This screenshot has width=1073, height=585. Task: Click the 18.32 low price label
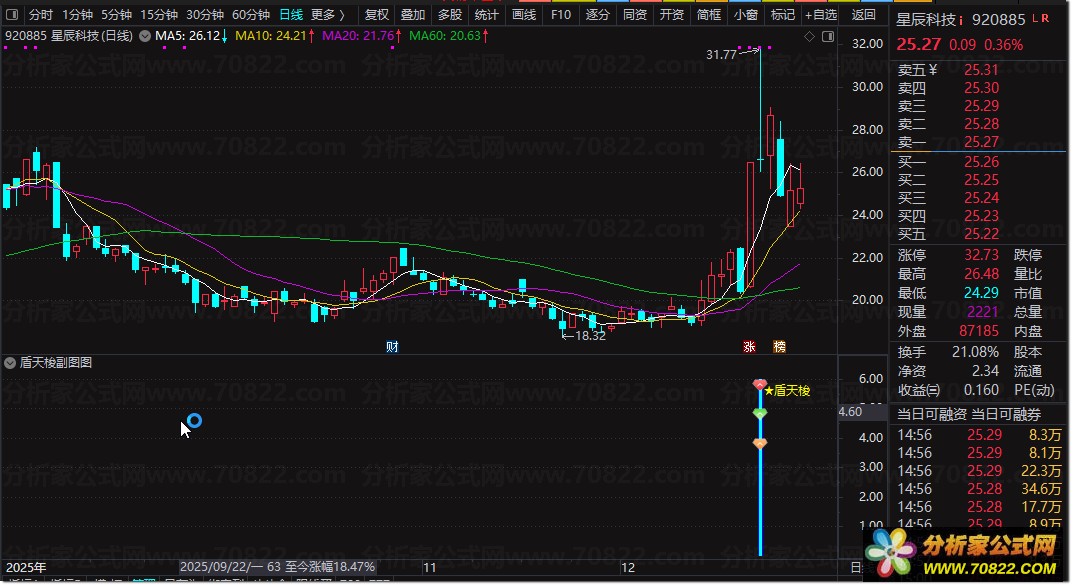(591, 336)
